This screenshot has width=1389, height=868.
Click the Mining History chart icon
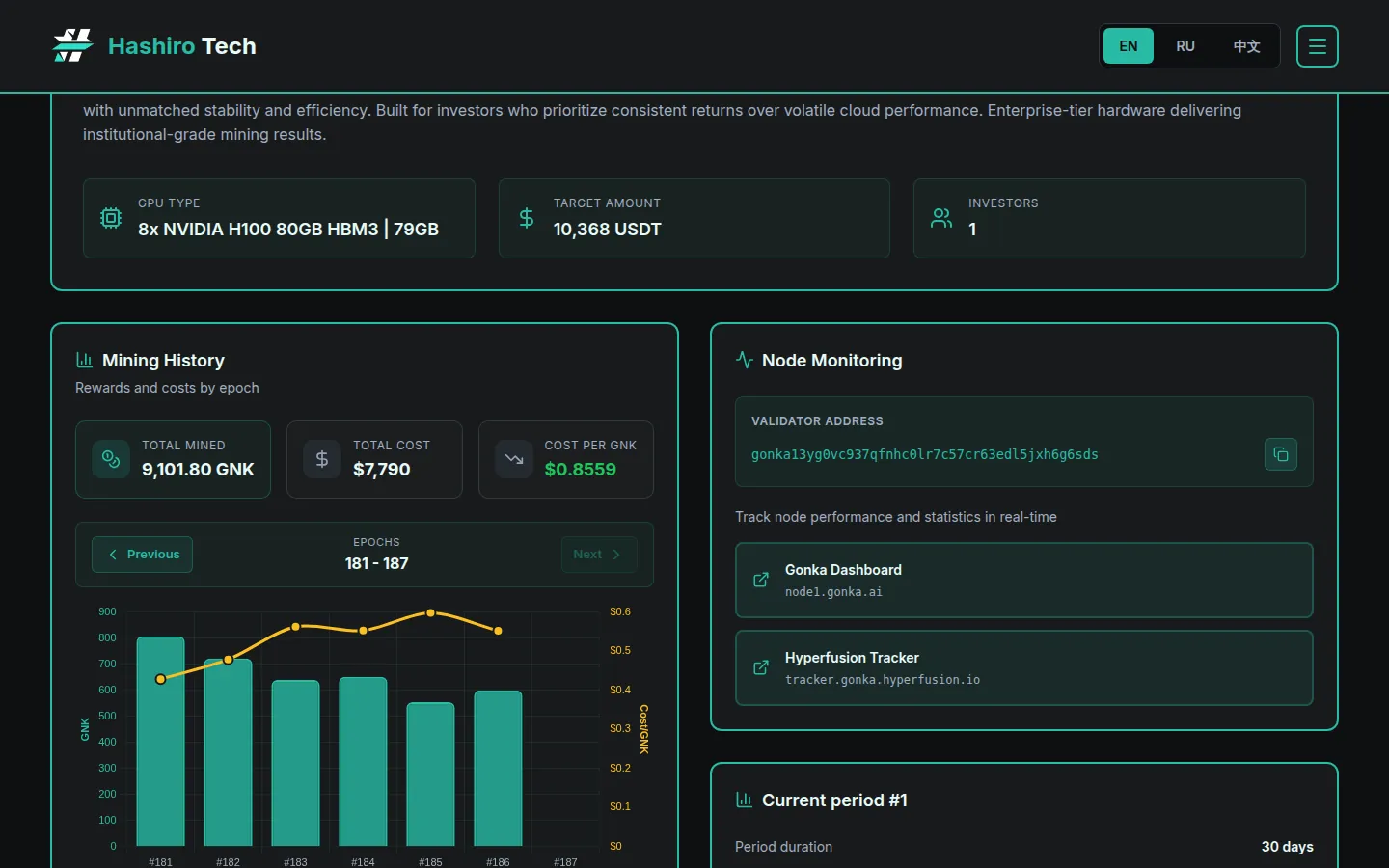84,360
